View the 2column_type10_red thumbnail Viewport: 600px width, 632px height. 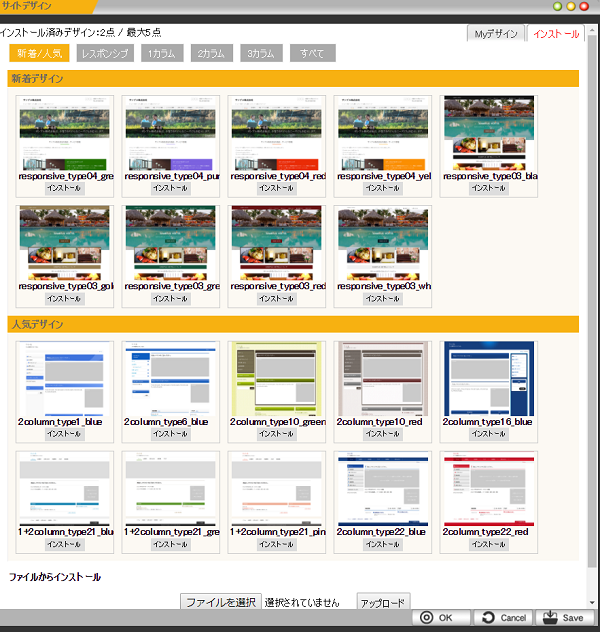(x=383, y=379)
